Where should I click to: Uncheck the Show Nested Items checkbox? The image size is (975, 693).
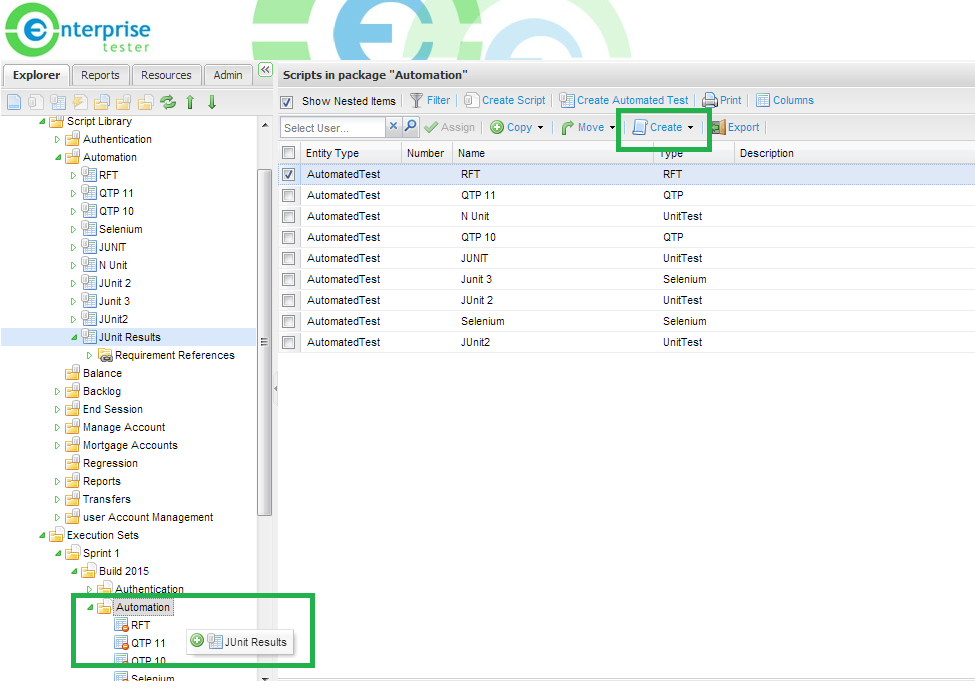[x=287, y=101]
